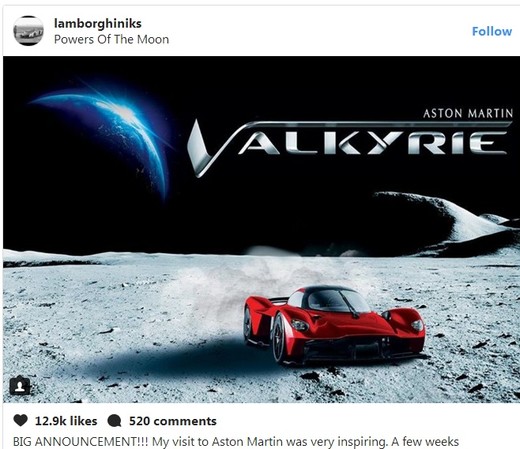This screenshot has height=449, width=520.
Task: Show tagged people icon on the photo
Action: click(x=20, y=385)
